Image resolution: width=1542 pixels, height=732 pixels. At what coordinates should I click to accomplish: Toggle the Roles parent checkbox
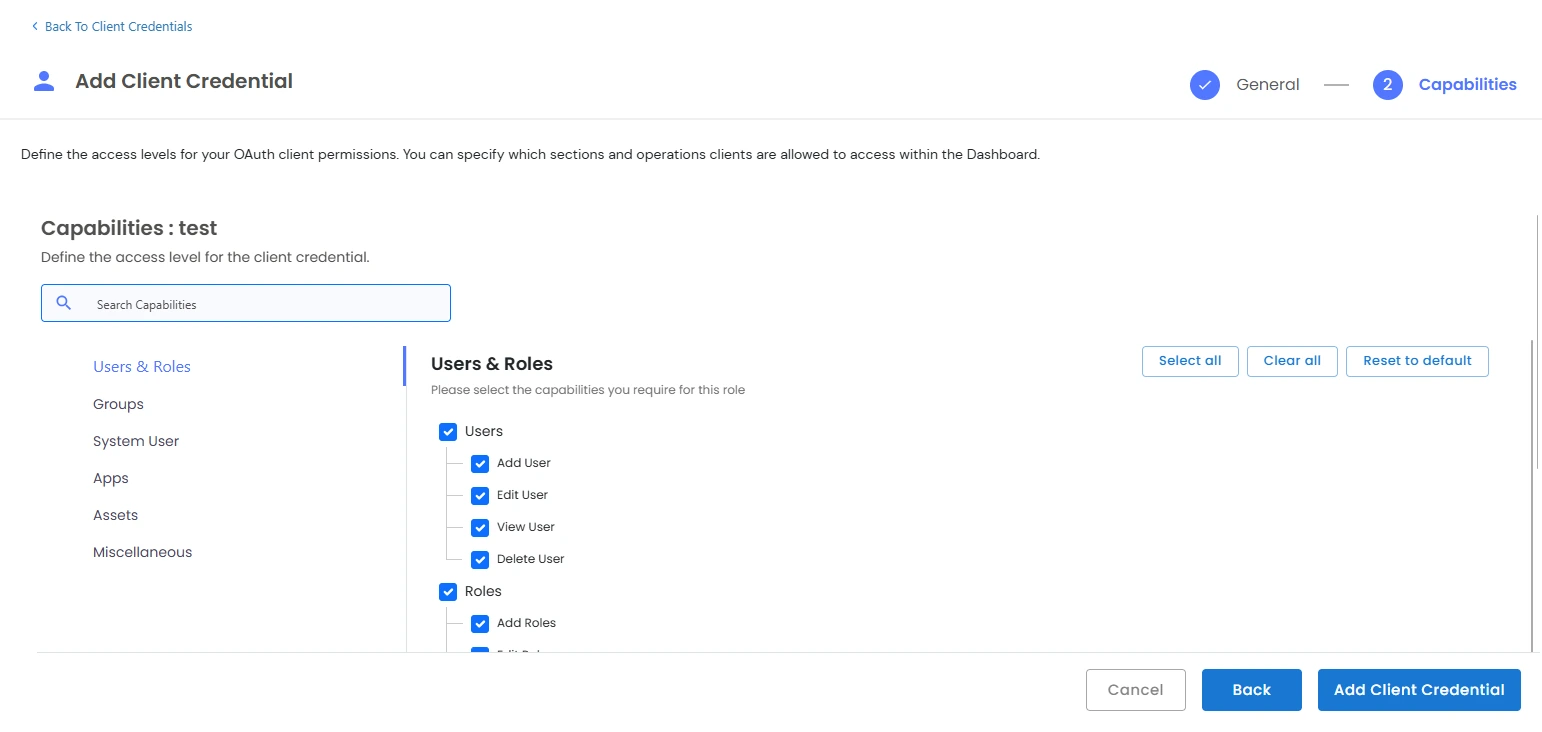click(x=448, y=591)
